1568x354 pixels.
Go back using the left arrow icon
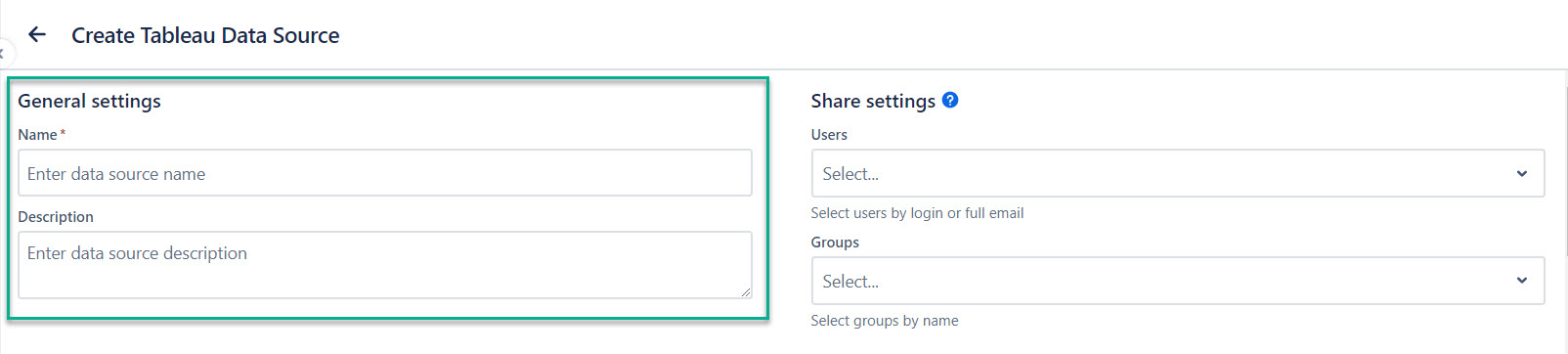(x=37, y=34)
